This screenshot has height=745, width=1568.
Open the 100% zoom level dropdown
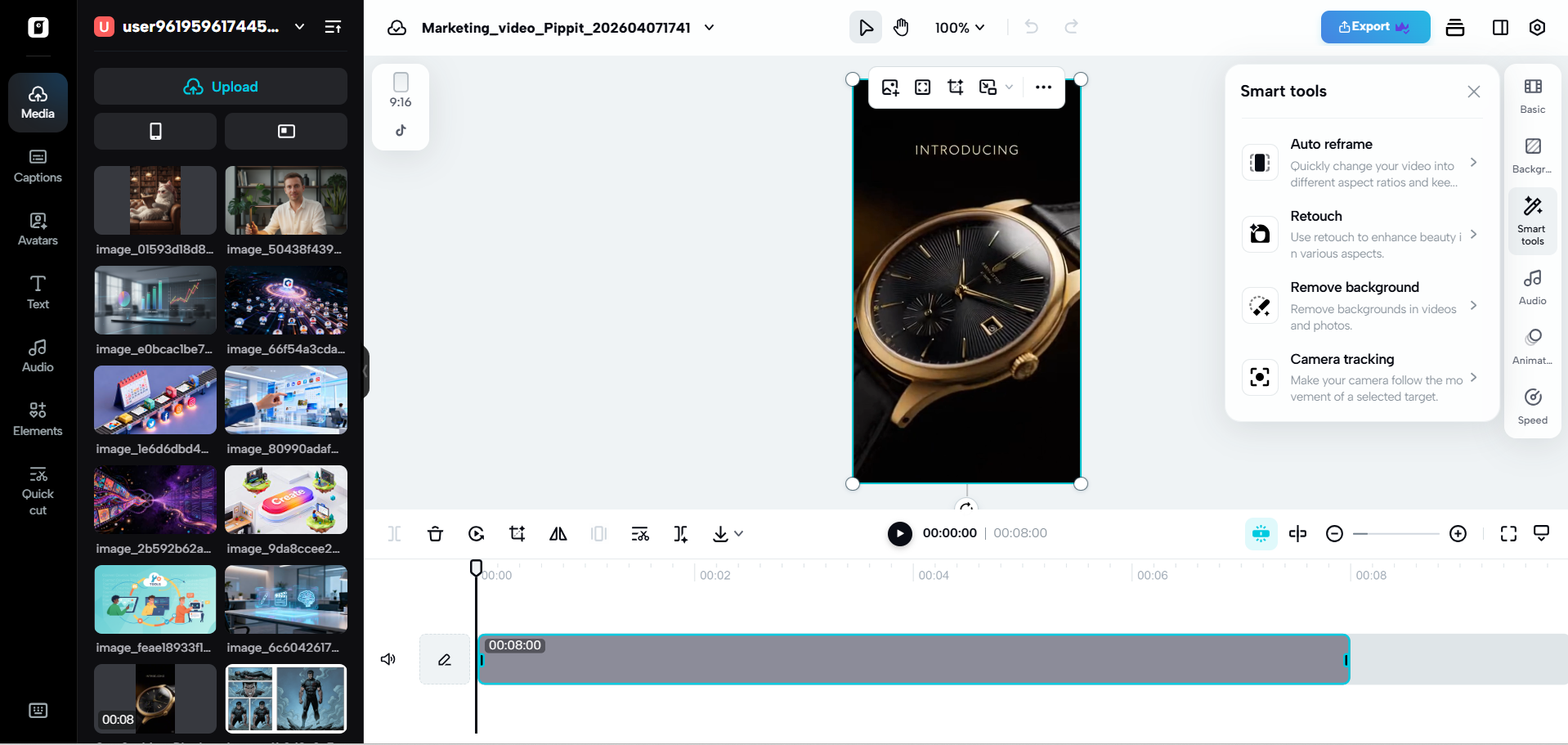[x=960, y=28]
